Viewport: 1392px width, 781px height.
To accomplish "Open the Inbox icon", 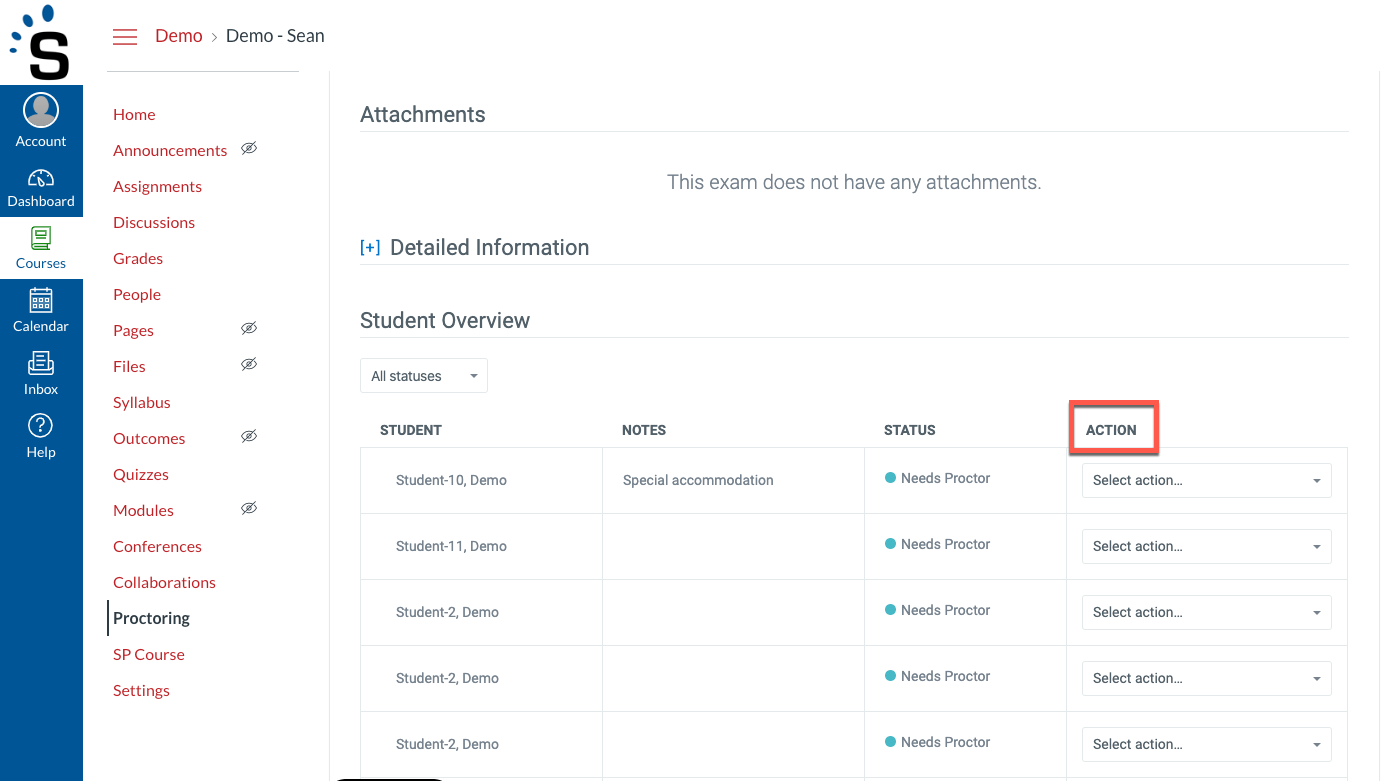I will coord(41,363).
